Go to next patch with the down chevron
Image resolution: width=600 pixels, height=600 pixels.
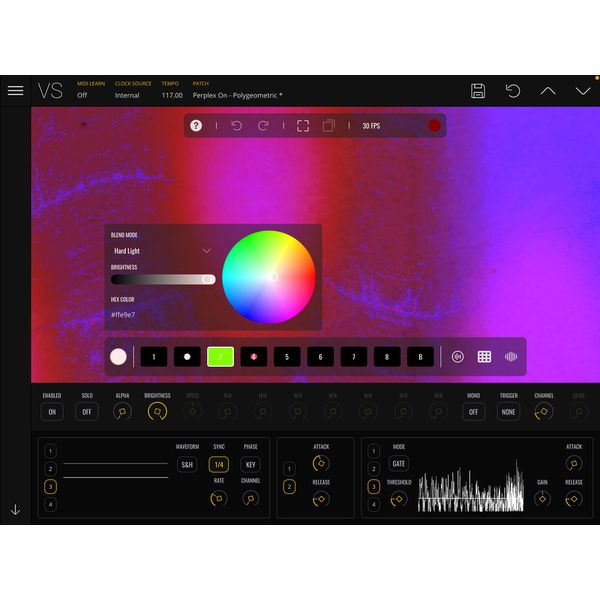tap(583, 91)
